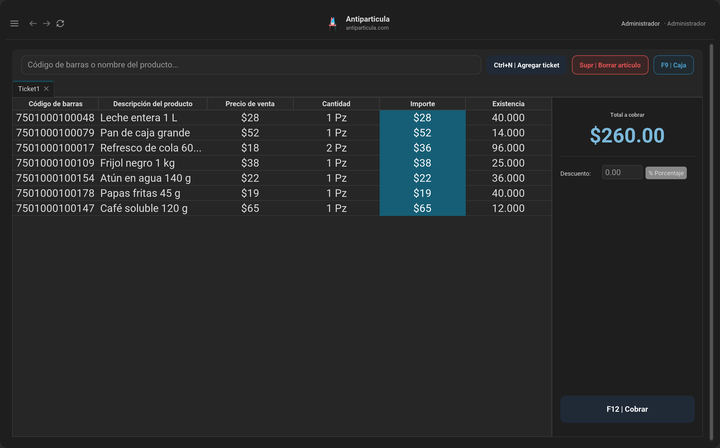Select the Ticket1 tab
This screenshot has height=448, width=720.
click(28, 89)
